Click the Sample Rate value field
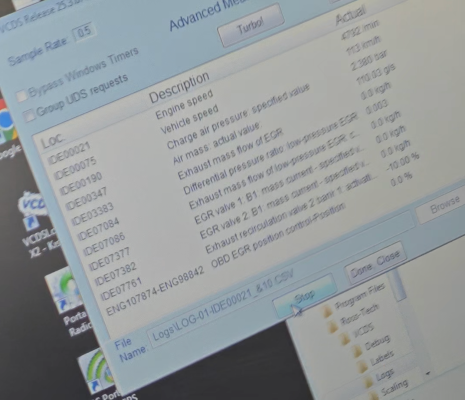This screenshot has height=400, width=465. click(84, 32)
